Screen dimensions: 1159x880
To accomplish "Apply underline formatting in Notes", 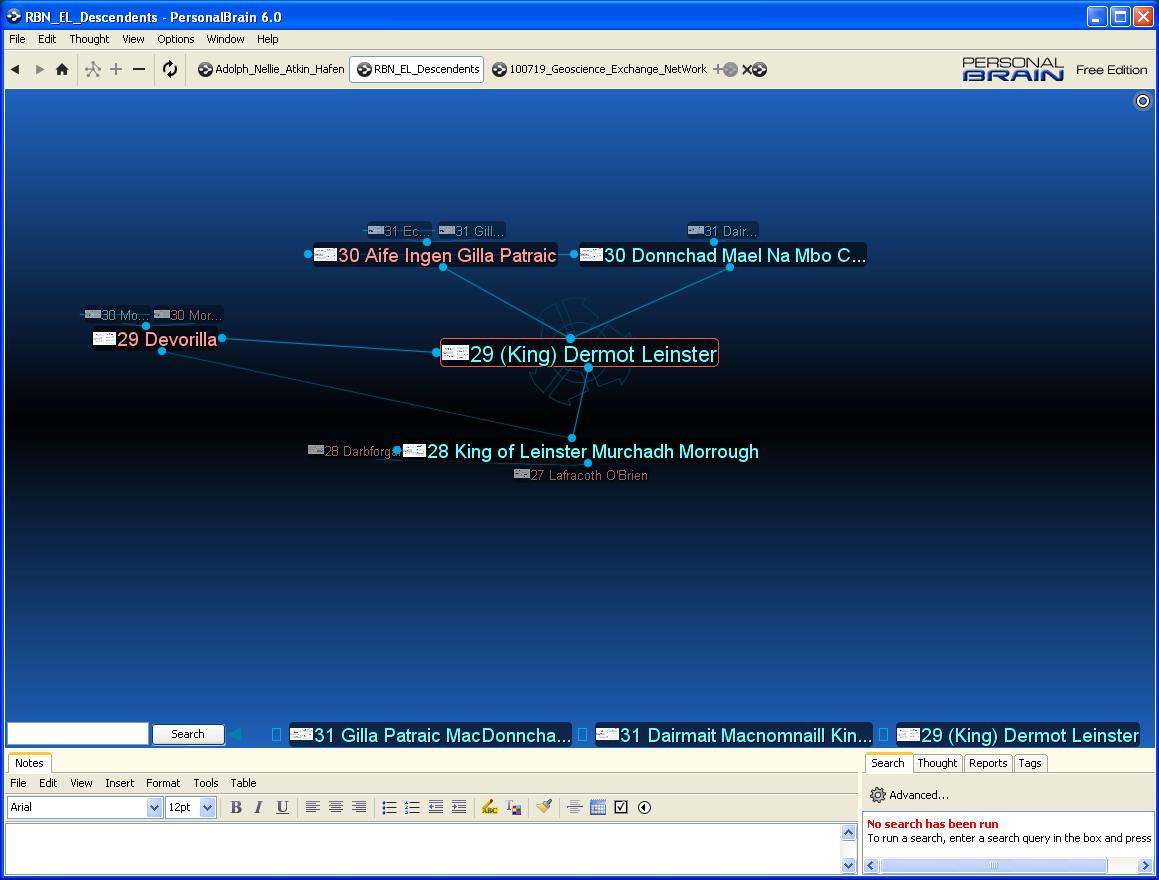I will [282, 807].
